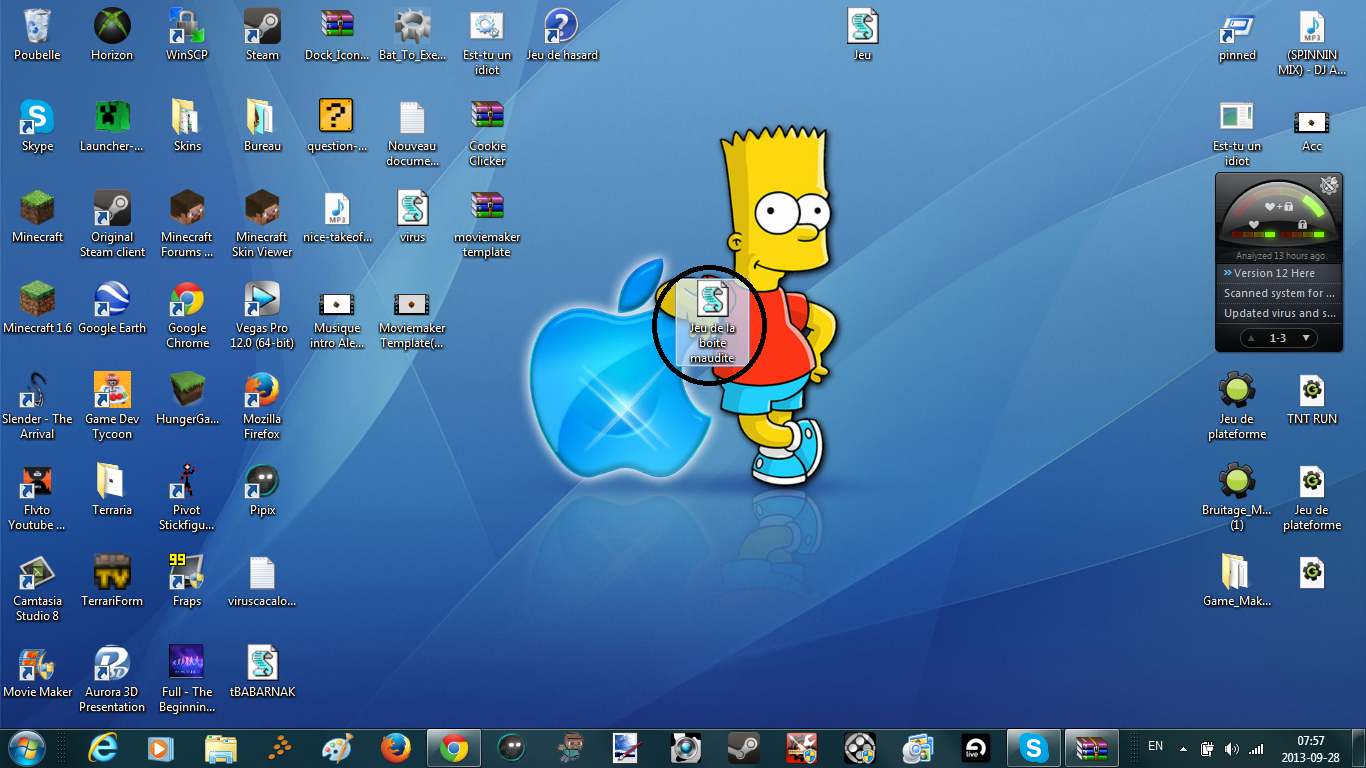The width and height of the screenshot is (1366, 768).
Task: Show hidden tray icons arrow
Action: pos(1184,748)
